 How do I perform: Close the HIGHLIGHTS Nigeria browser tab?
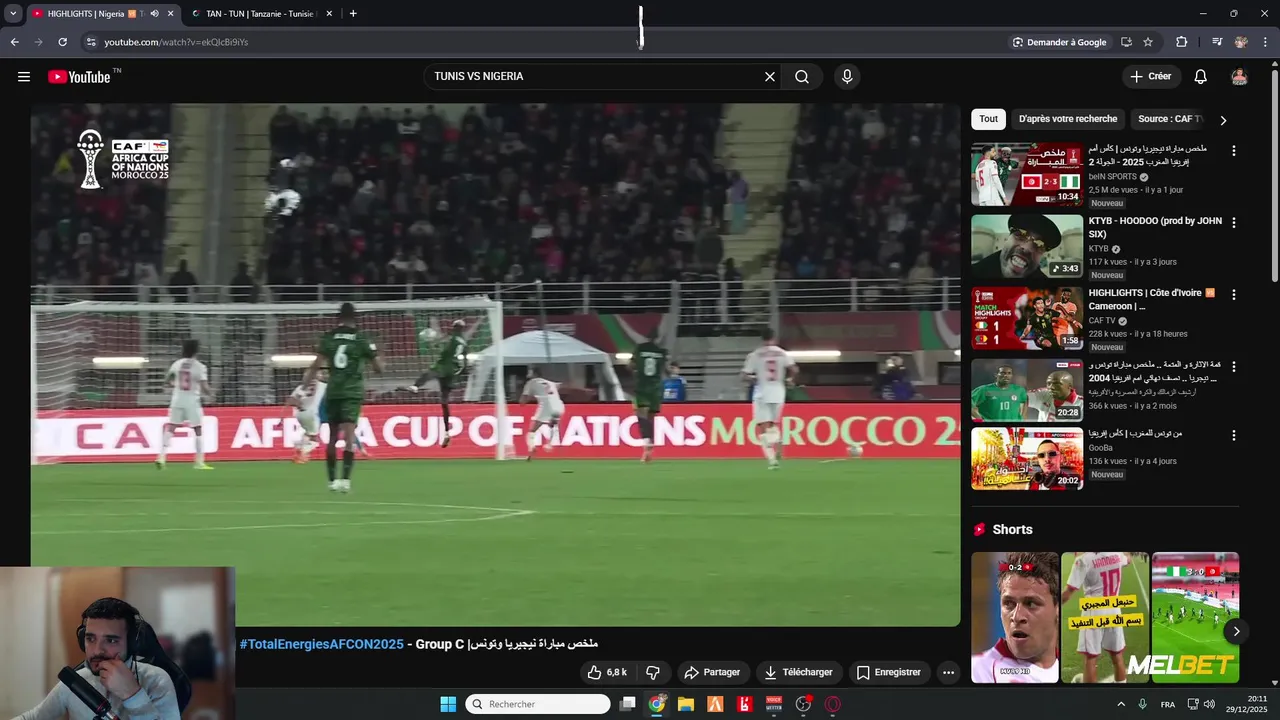[x=170, y=14]
